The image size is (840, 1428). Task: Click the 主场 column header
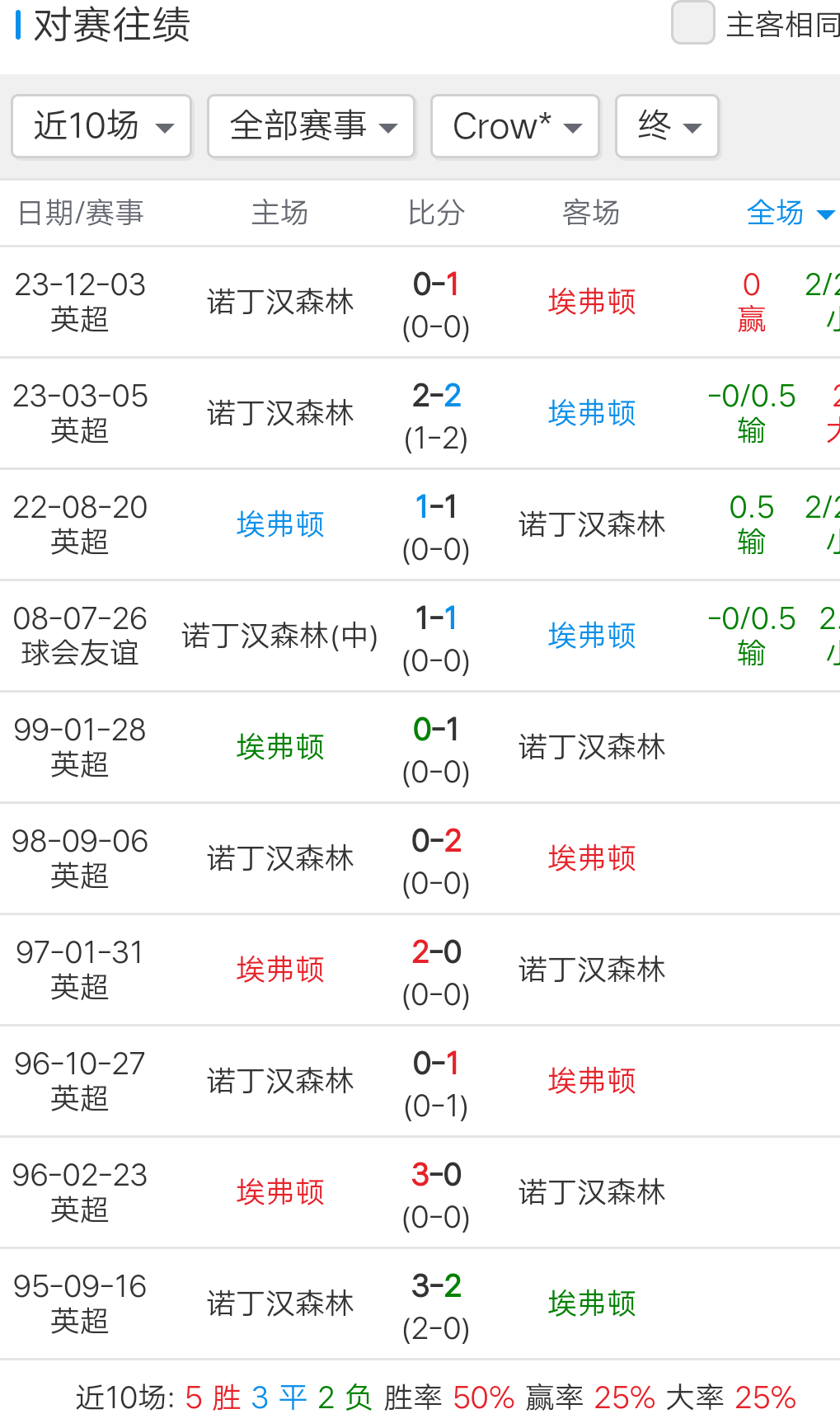(279, 213)
